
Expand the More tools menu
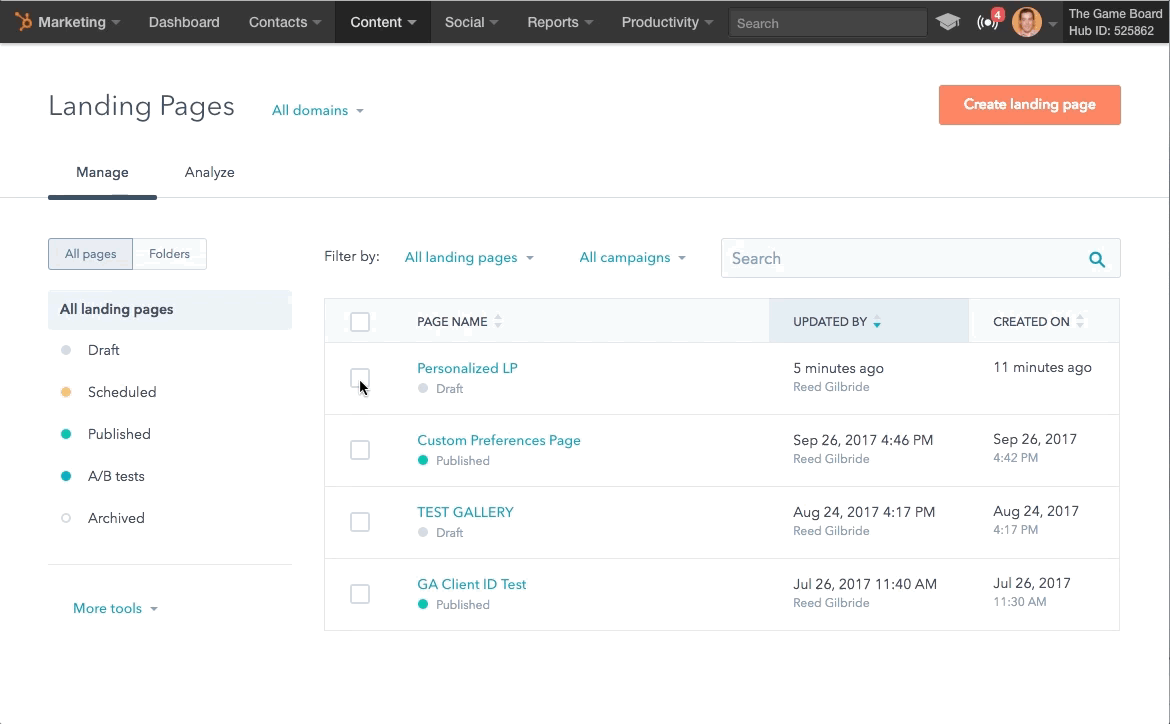pyautogui.click(x=115, y=609)
